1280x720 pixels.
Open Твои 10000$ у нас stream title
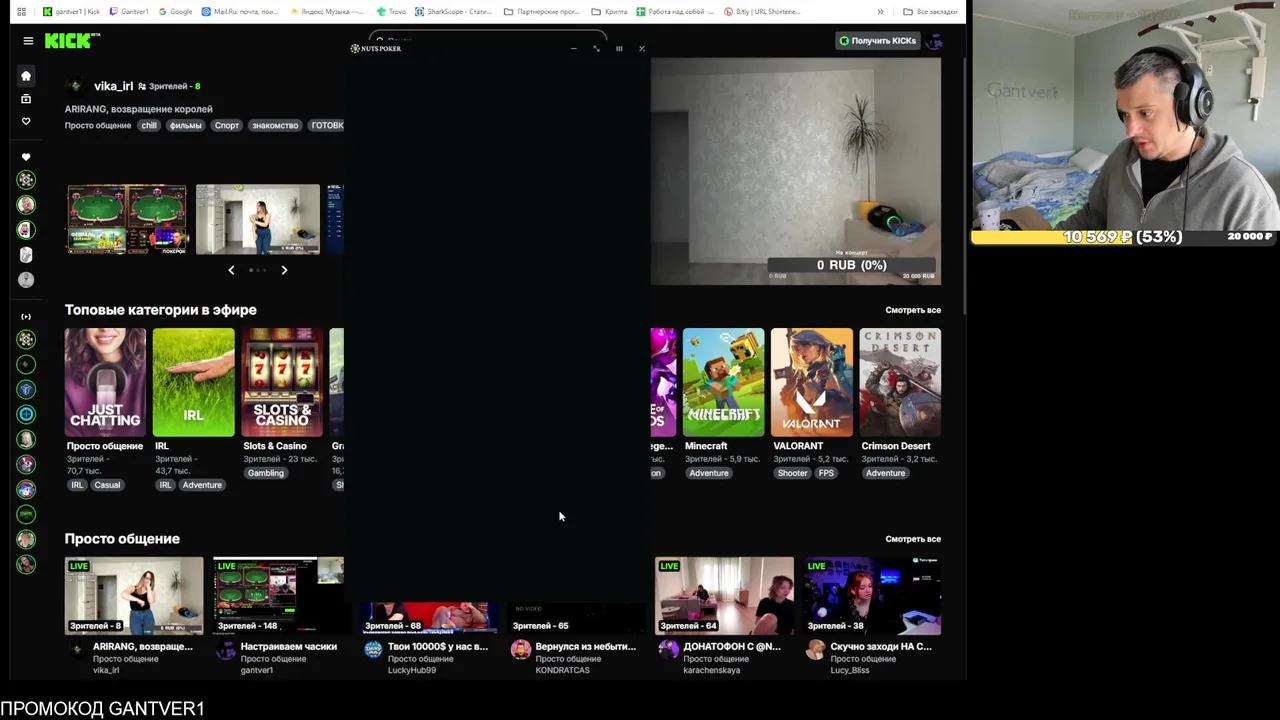tap(438, 647)
